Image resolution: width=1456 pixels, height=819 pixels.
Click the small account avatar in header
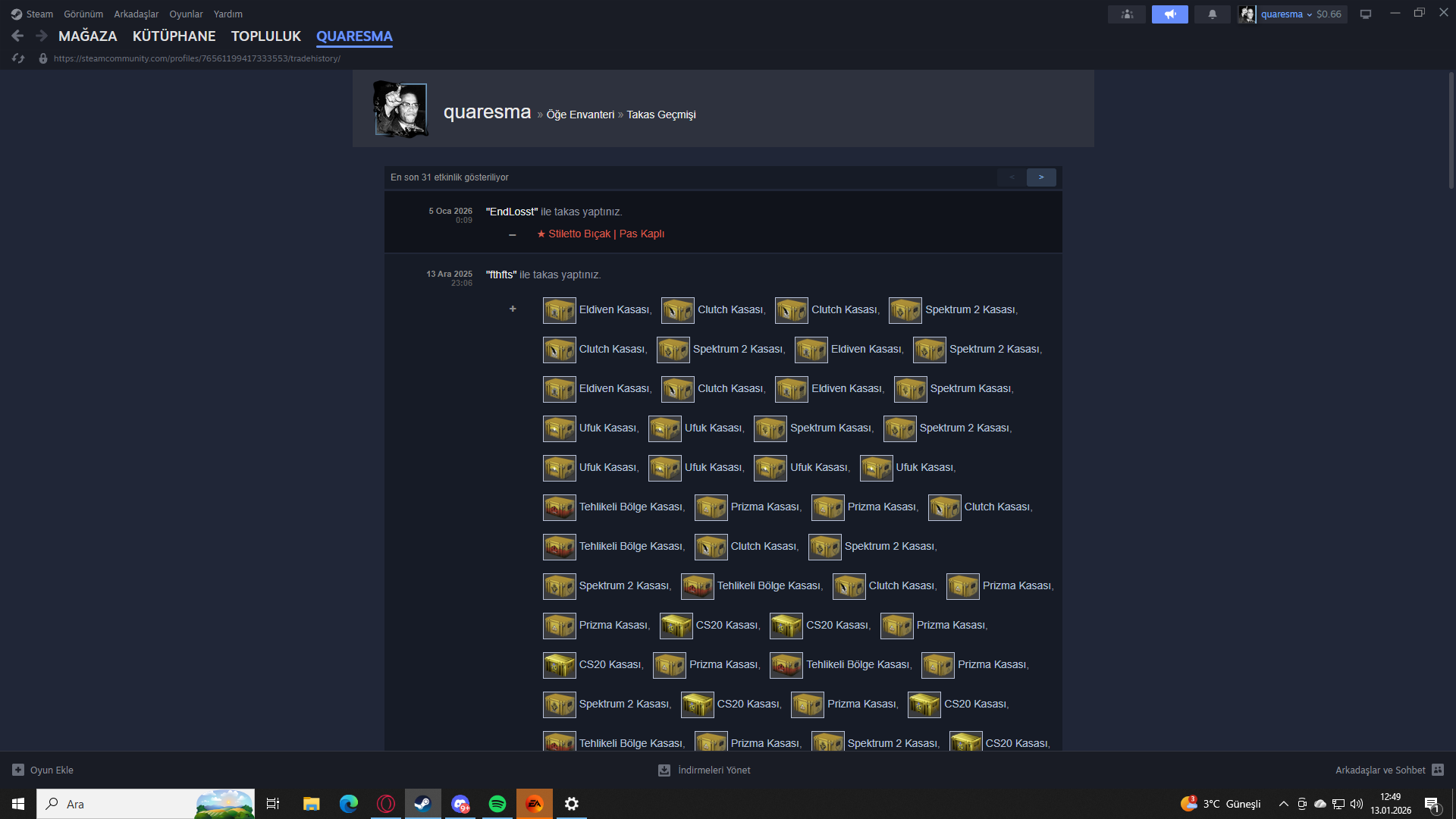pyautogui.click(x=1247, y=14)
